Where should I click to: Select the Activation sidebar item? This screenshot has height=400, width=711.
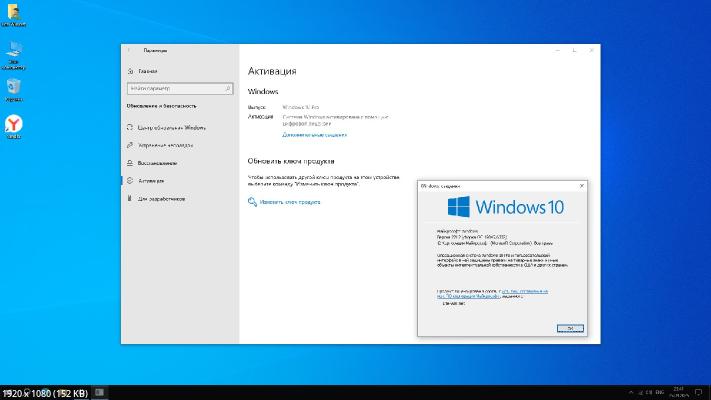(151, 181)
